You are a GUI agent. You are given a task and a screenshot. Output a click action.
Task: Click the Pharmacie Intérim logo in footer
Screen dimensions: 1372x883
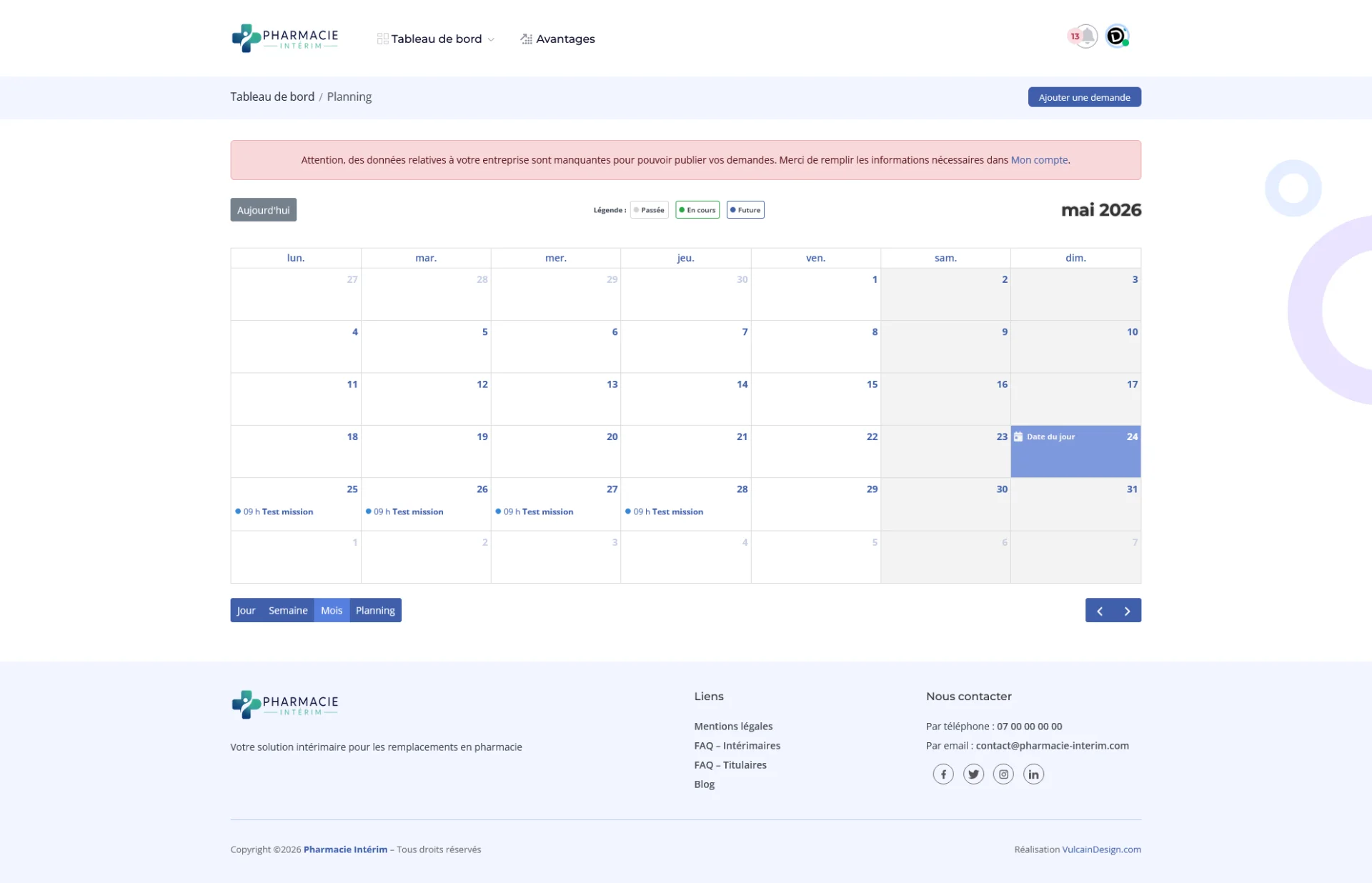tap(284, 704)
